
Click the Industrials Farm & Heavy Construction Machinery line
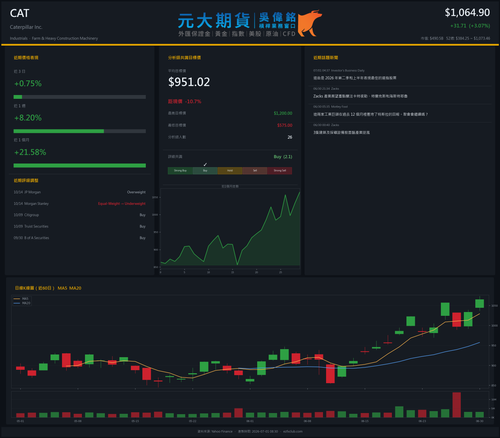click(x=54, y=38)
